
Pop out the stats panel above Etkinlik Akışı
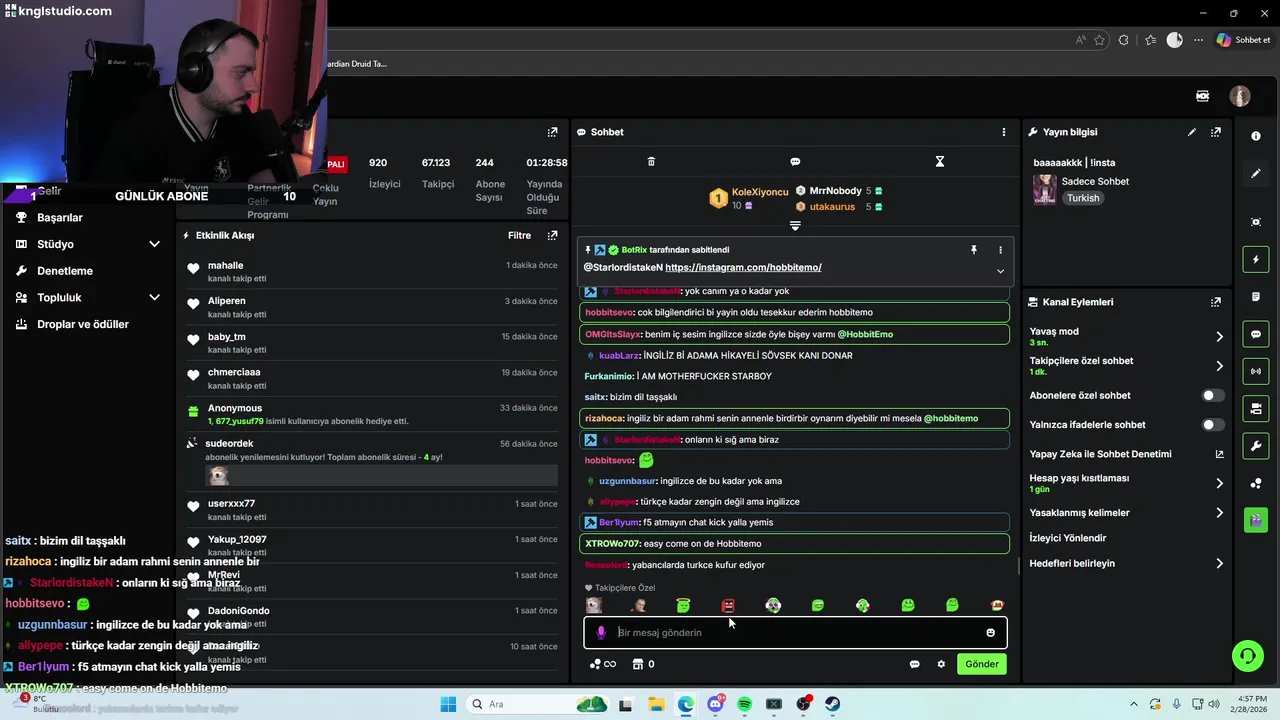pos(552,132)
